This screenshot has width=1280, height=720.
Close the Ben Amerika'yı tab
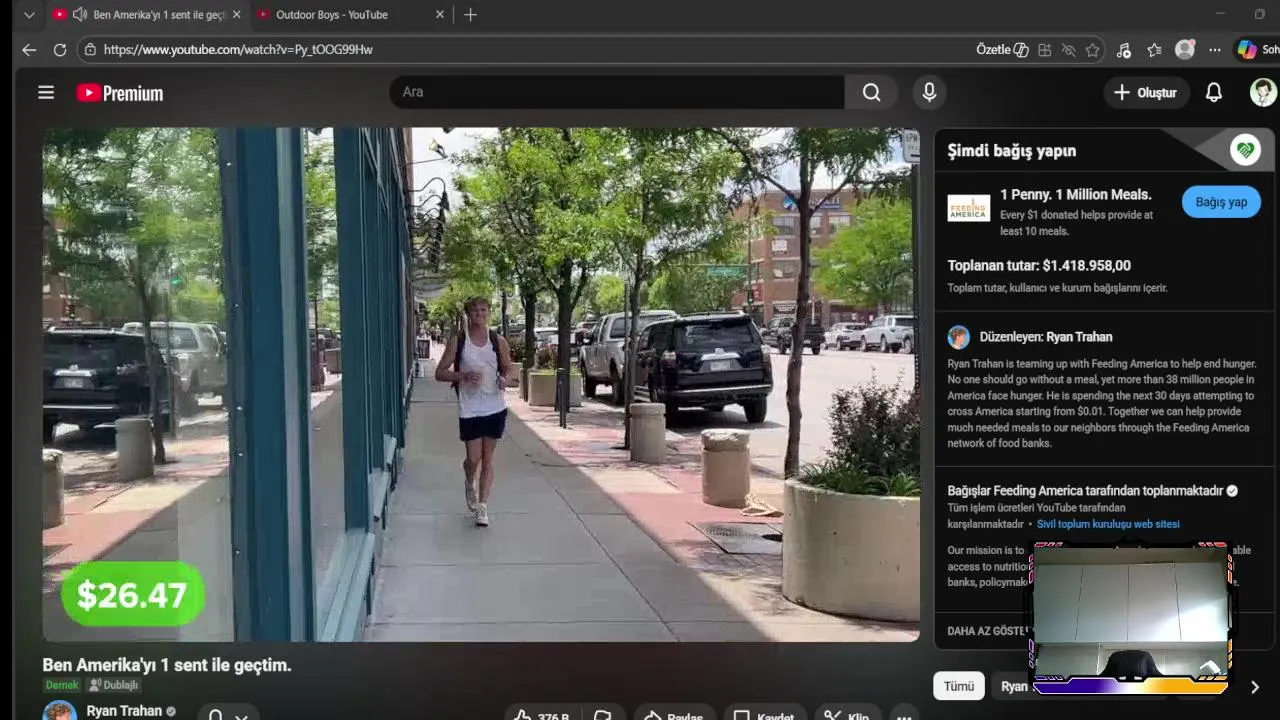[x=236, y=14]
